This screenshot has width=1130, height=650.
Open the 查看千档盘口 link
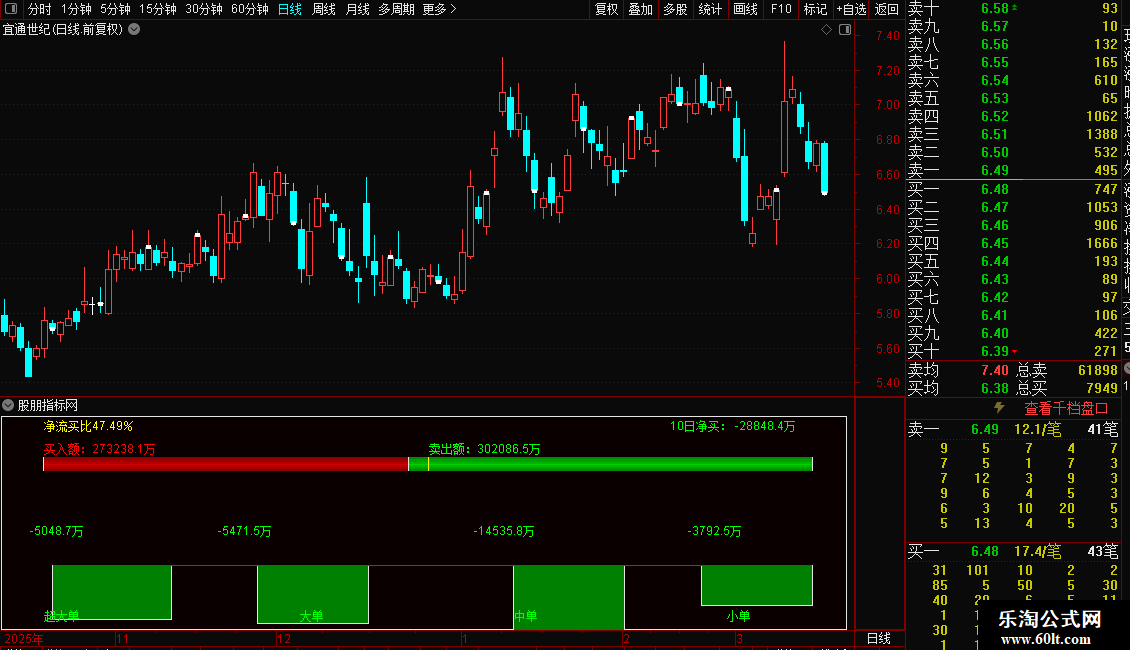pyautogui.click(x=1066, y=408)
